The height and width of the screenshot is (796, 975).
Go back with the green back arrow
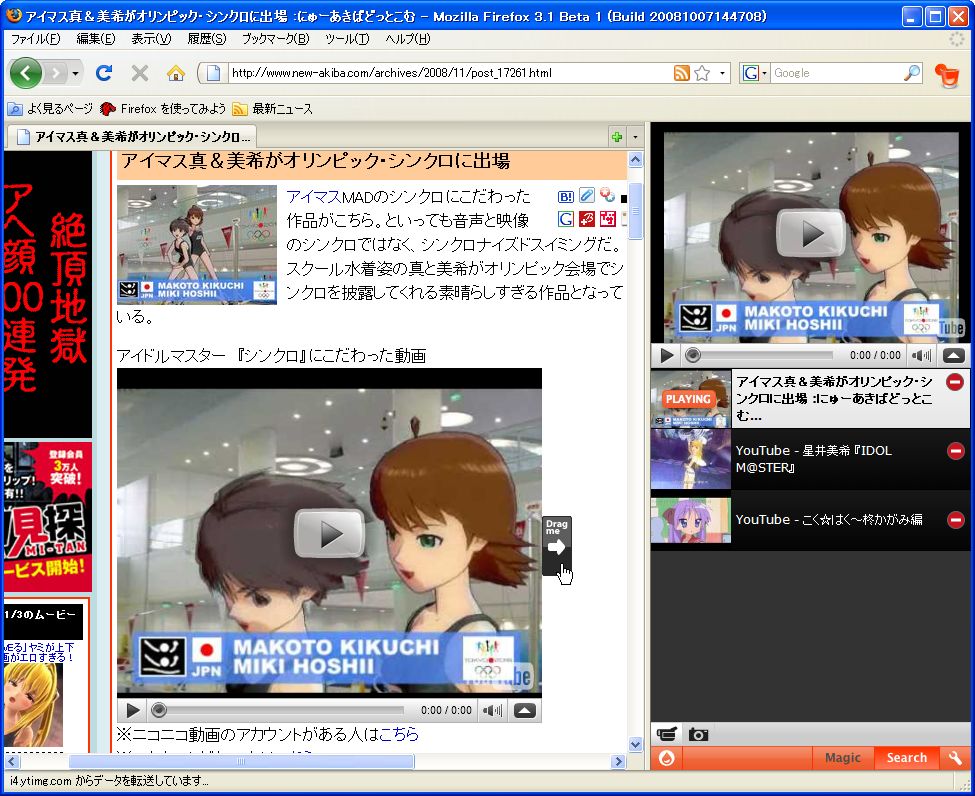(25, 73)
